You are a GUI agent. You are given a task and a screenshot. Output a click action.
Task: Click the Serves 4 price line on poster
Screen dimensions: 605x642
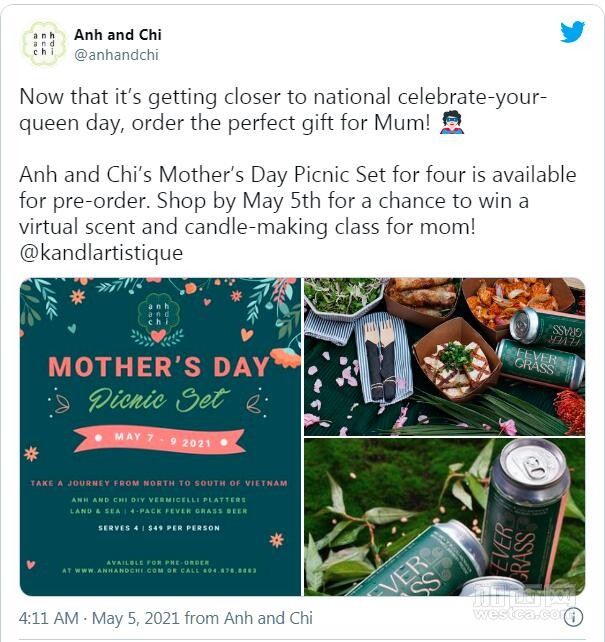[159, 528]
